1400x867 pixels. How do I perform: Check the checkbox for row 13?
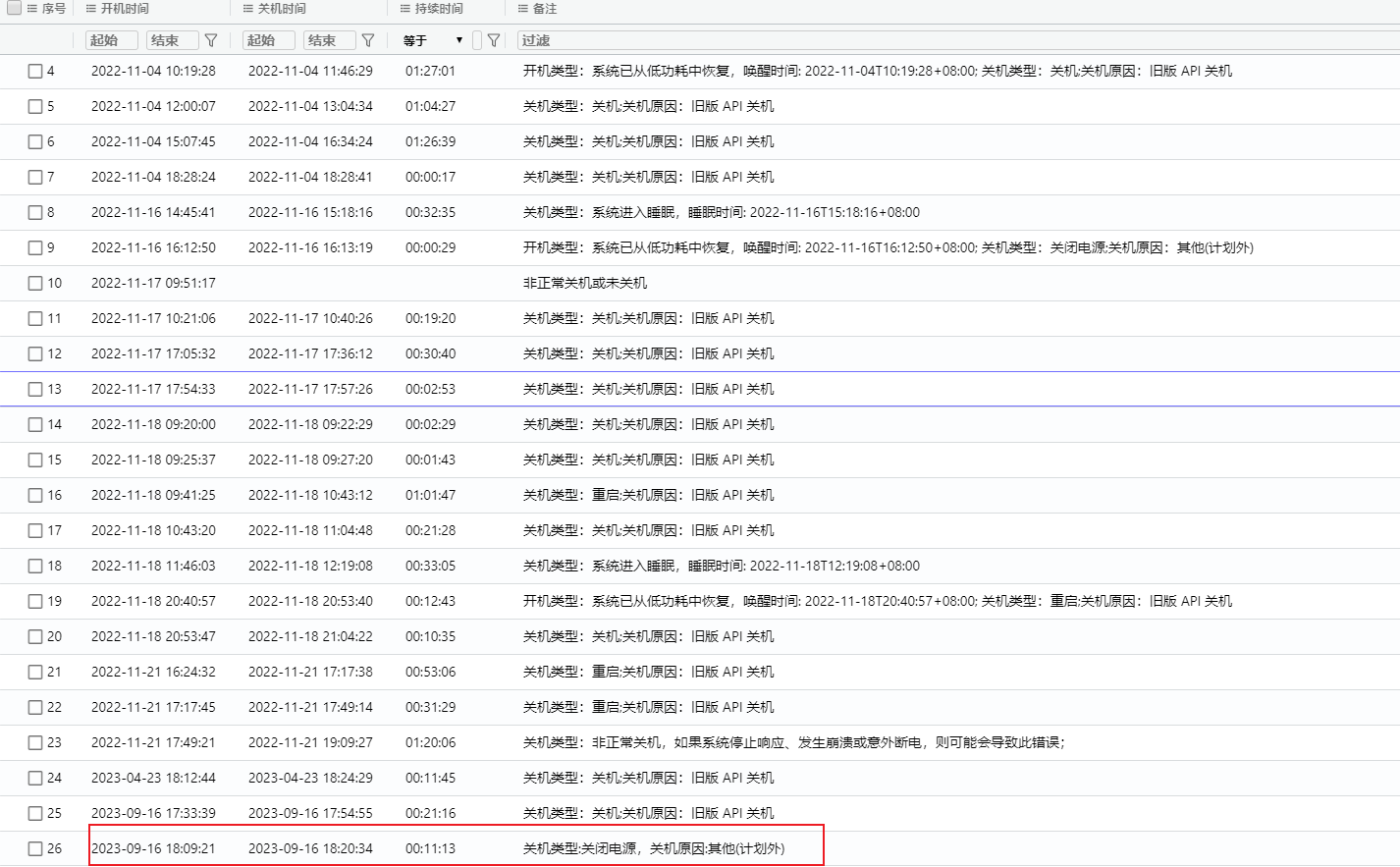coord(35,389)
